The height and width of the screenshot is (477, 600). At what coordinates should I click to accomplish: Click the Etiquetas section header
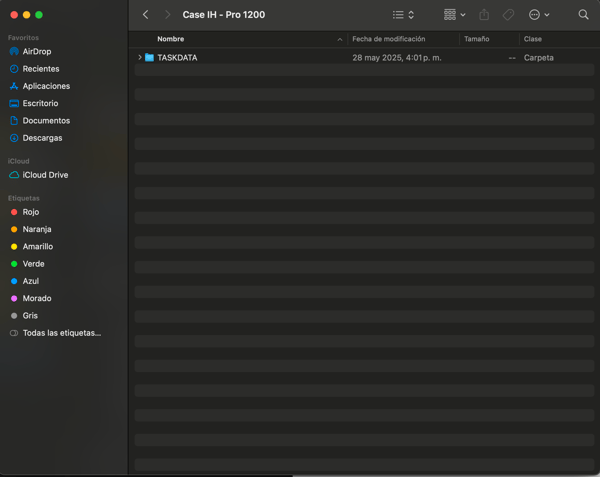(x=24, y=198)
